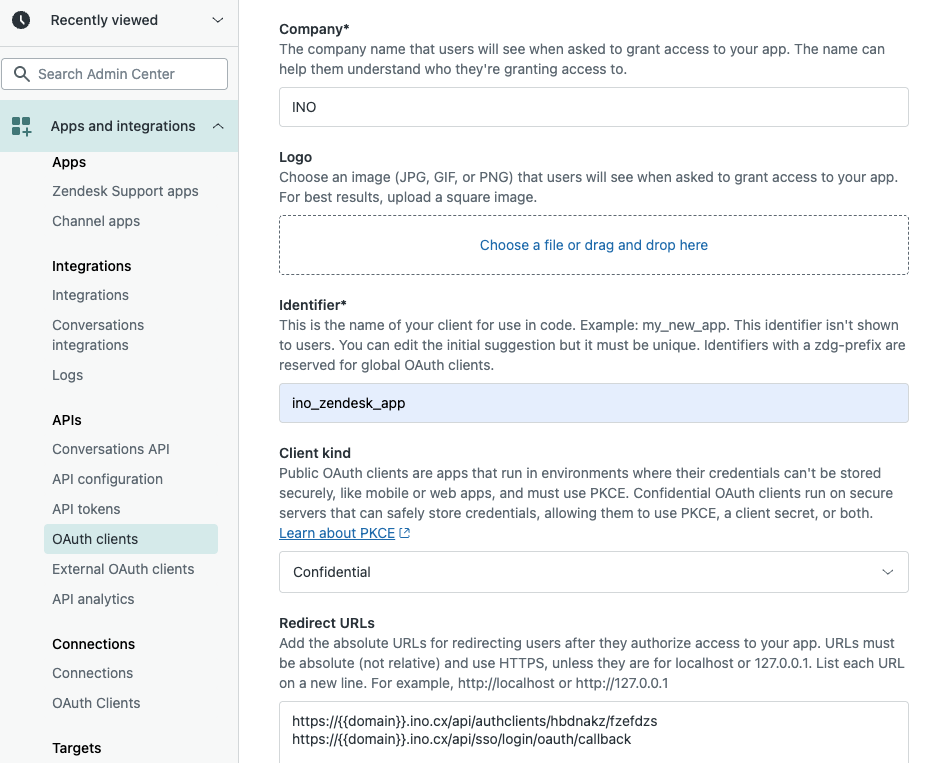Select Conversations integrations in sidebar
The image size is (943, 763).
(x=98, y=335)
